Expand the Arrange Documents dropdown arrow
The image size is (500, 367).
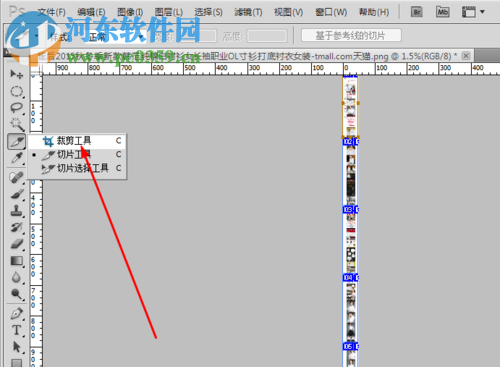(x=482, y=12)
